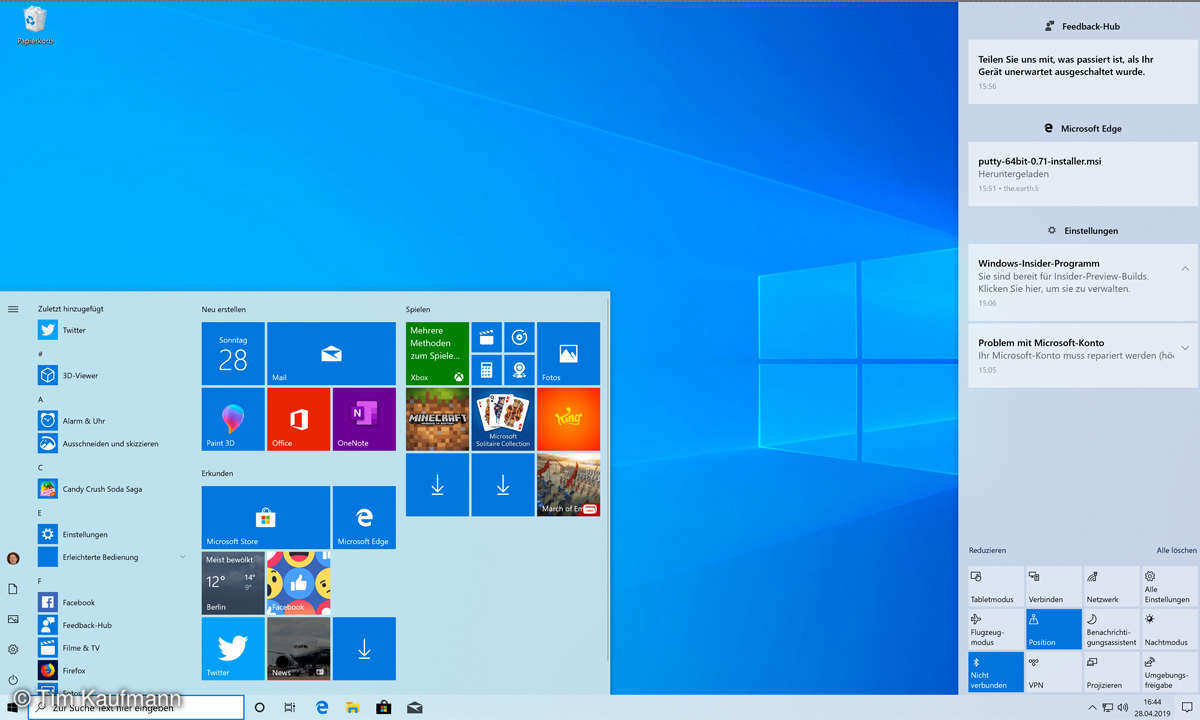Open the Twitter bird tile
The width and height of the screenshot is (1200, 720).
233,648
